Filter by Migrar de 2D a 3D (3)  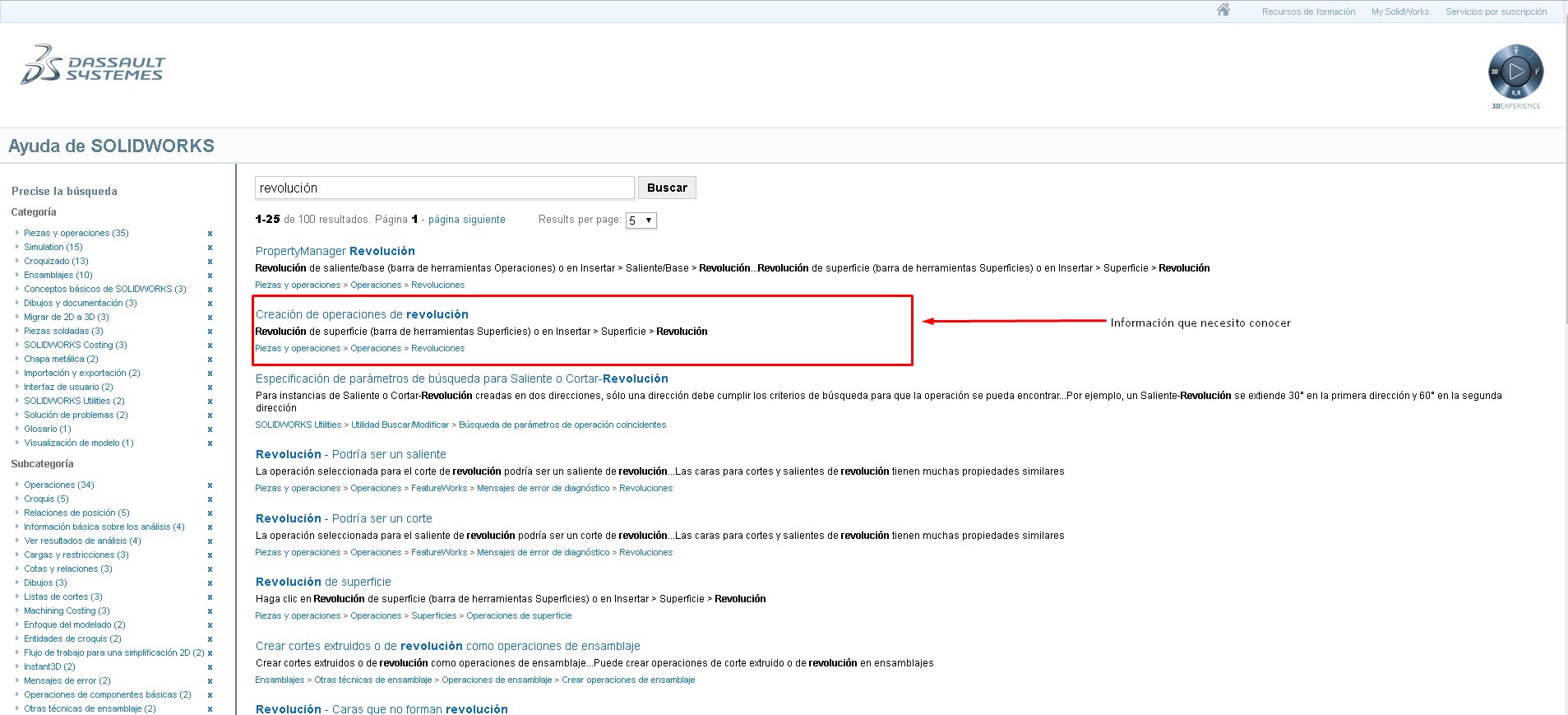67,317
